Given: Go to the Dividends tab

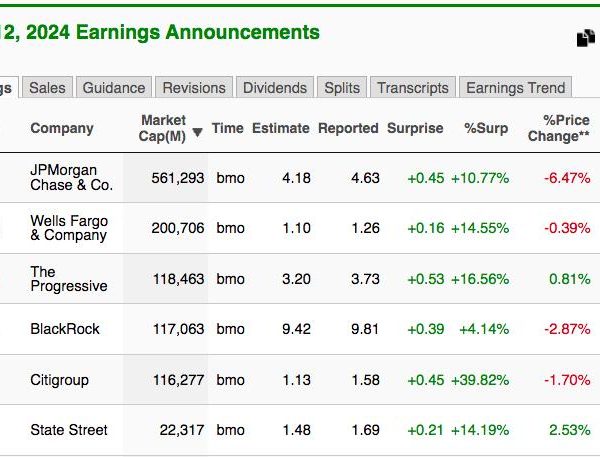Looking at the screenshot, I should pyautogui.click(x=275, y=88).
